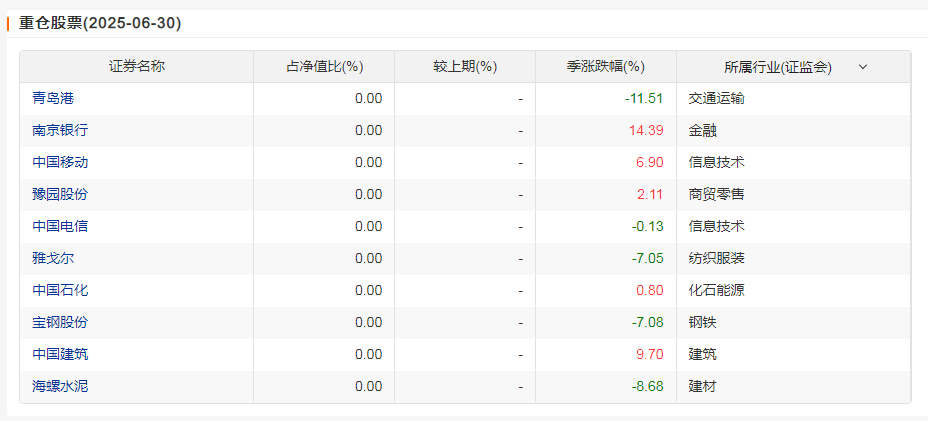
Task: Click the 0.00 net value of 青岛港
Action: click(369, 98)
